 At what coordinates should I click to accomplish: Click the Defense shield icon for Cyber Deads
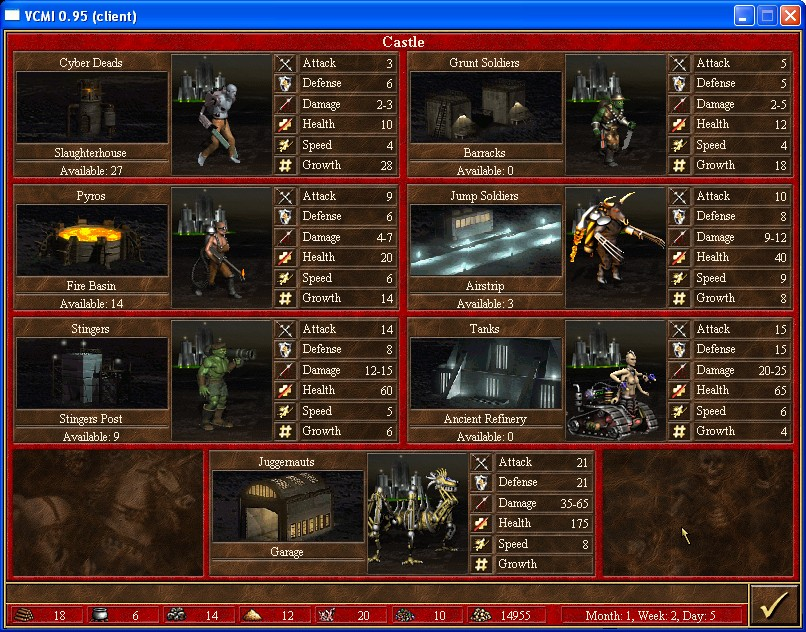[285, 84]
